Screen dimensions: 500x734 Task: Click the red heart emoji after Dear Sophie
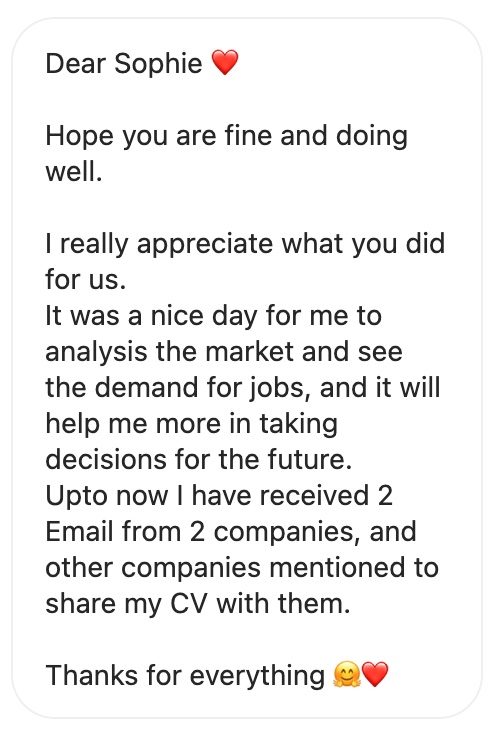pos(225,63)
